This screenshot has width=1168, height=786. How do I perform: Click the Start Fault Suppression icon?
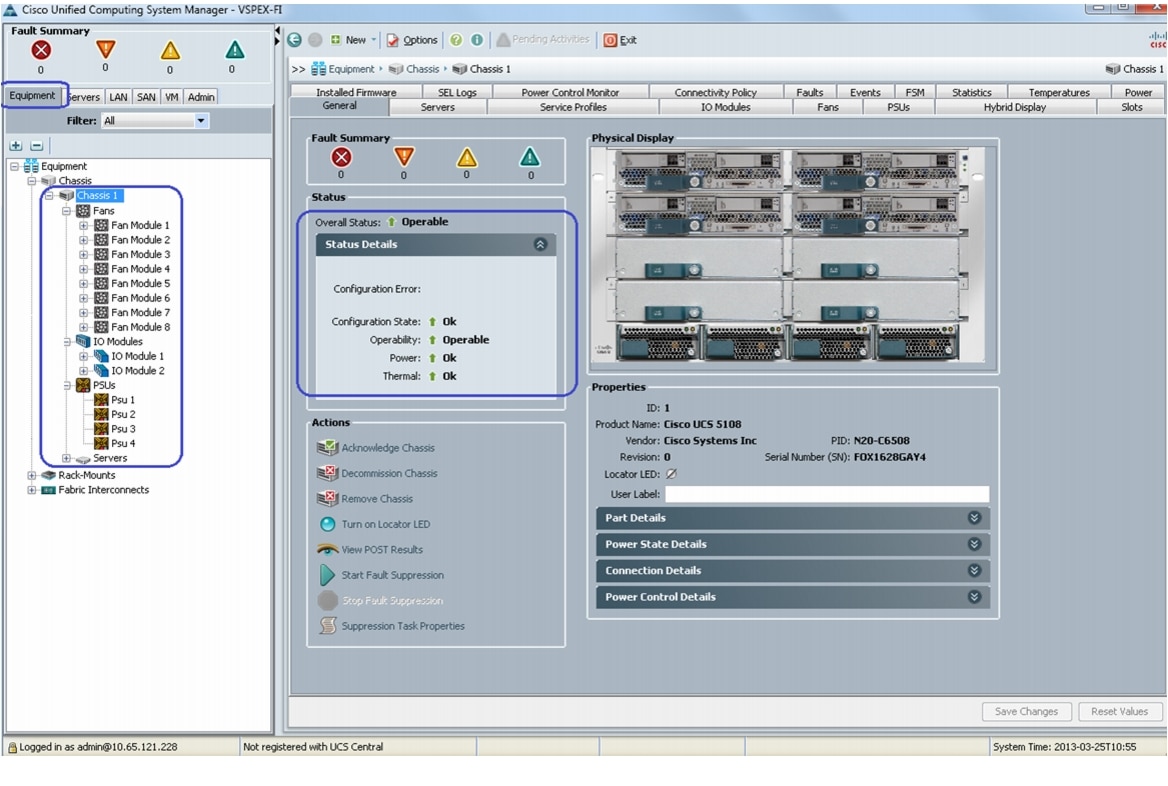click(x=327, y=575)
